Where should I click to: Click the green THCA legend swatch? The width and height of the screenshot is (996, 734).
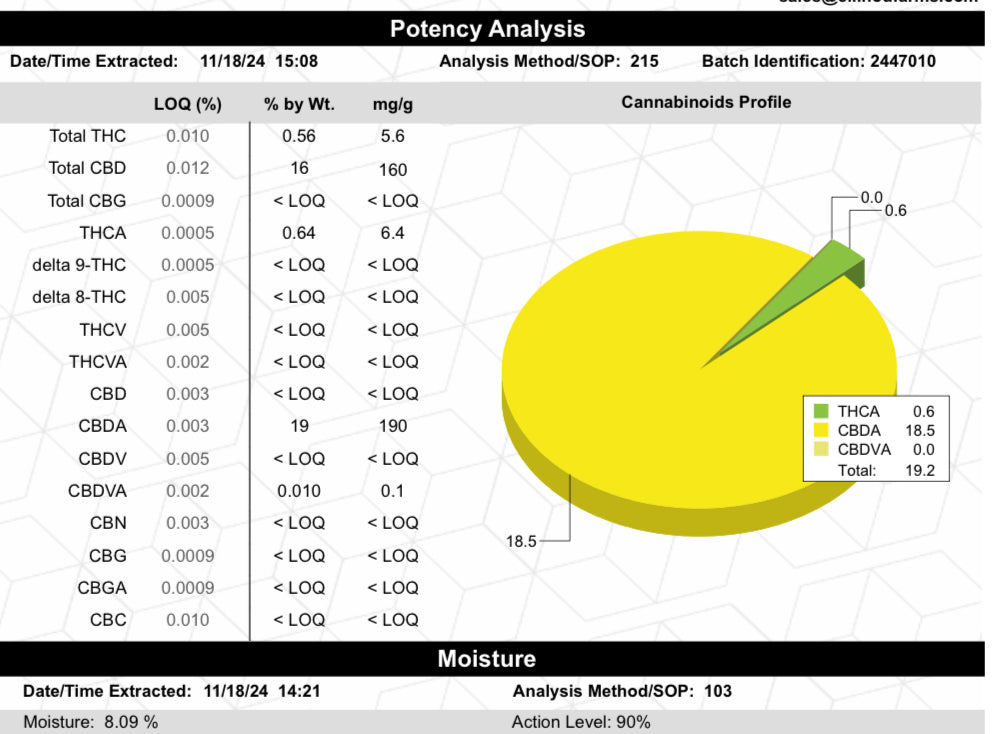[x=822, y=411]
